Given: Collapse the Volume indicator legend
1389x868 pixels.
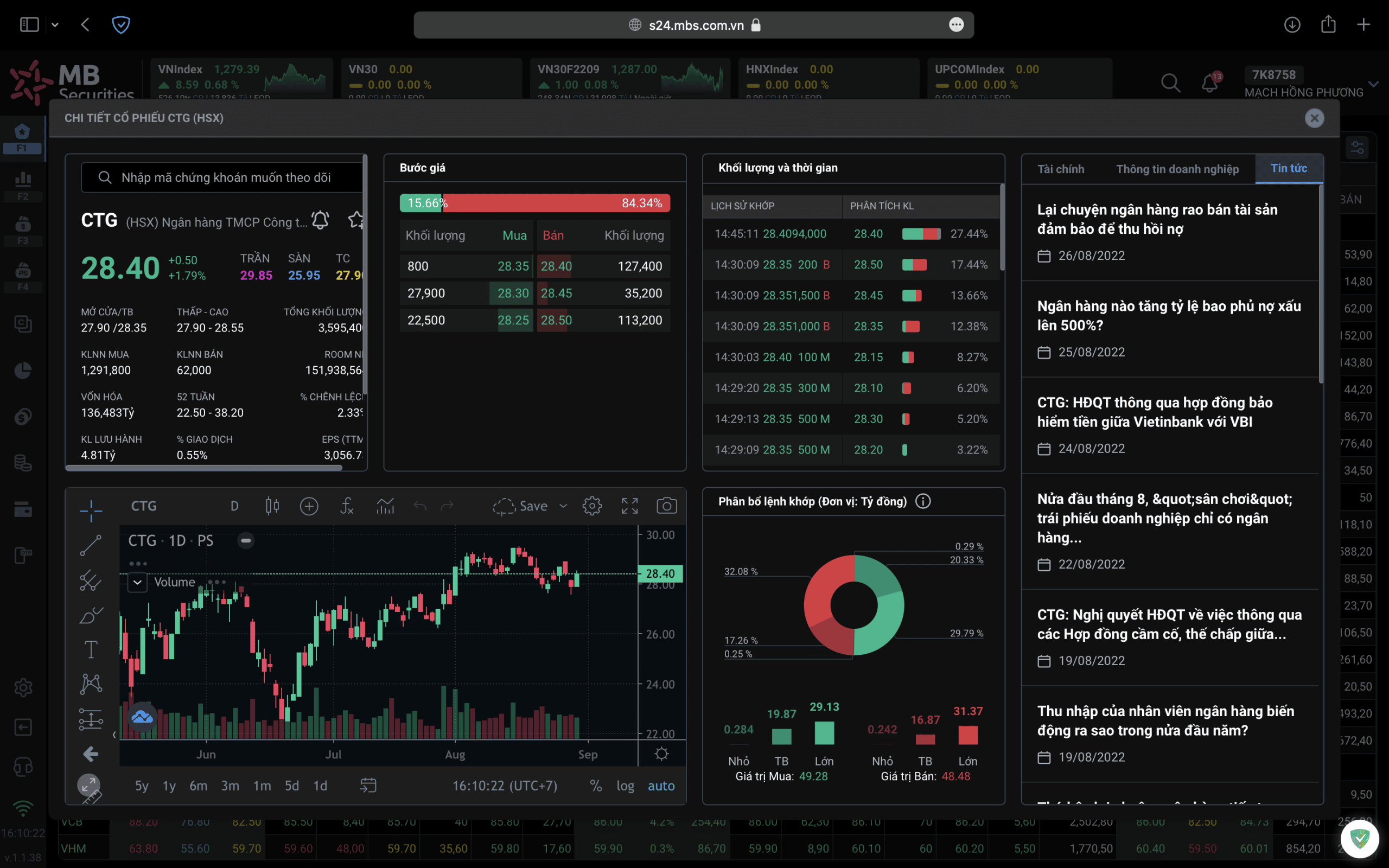Looking at the screenshot, I should coord(137,582).
